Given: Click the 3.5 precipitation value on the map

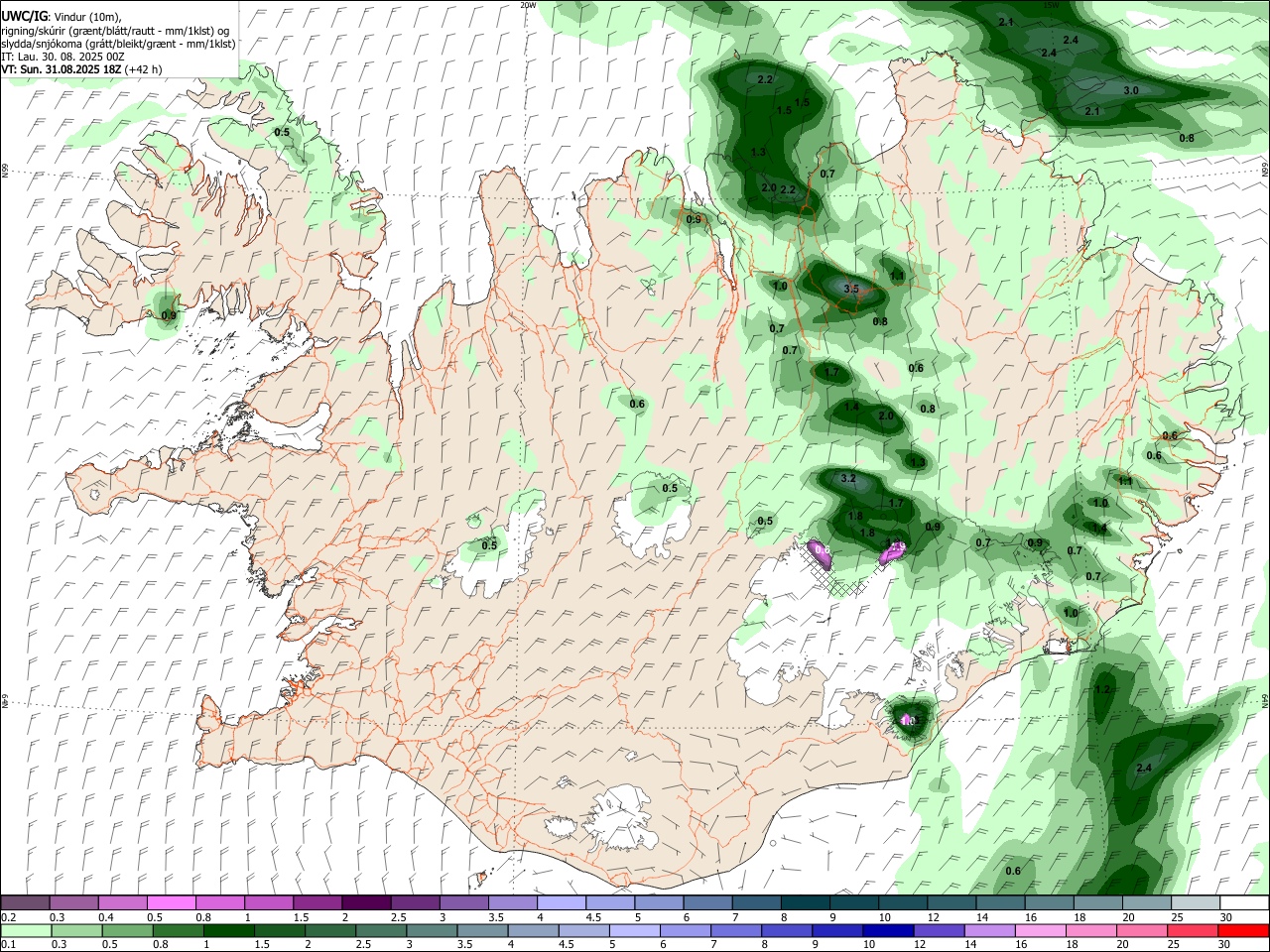Looking at the screenshot, I should (x=850, y=289).
